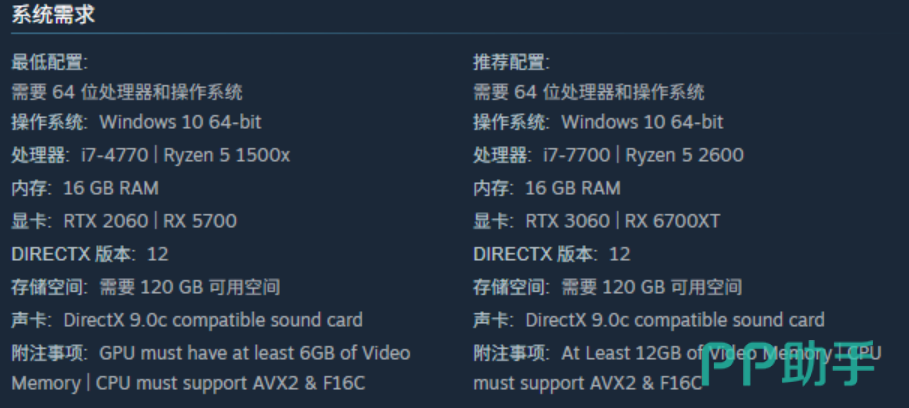
Task: Click the minimum processor line with i7-4770
Action: point(151,155)
